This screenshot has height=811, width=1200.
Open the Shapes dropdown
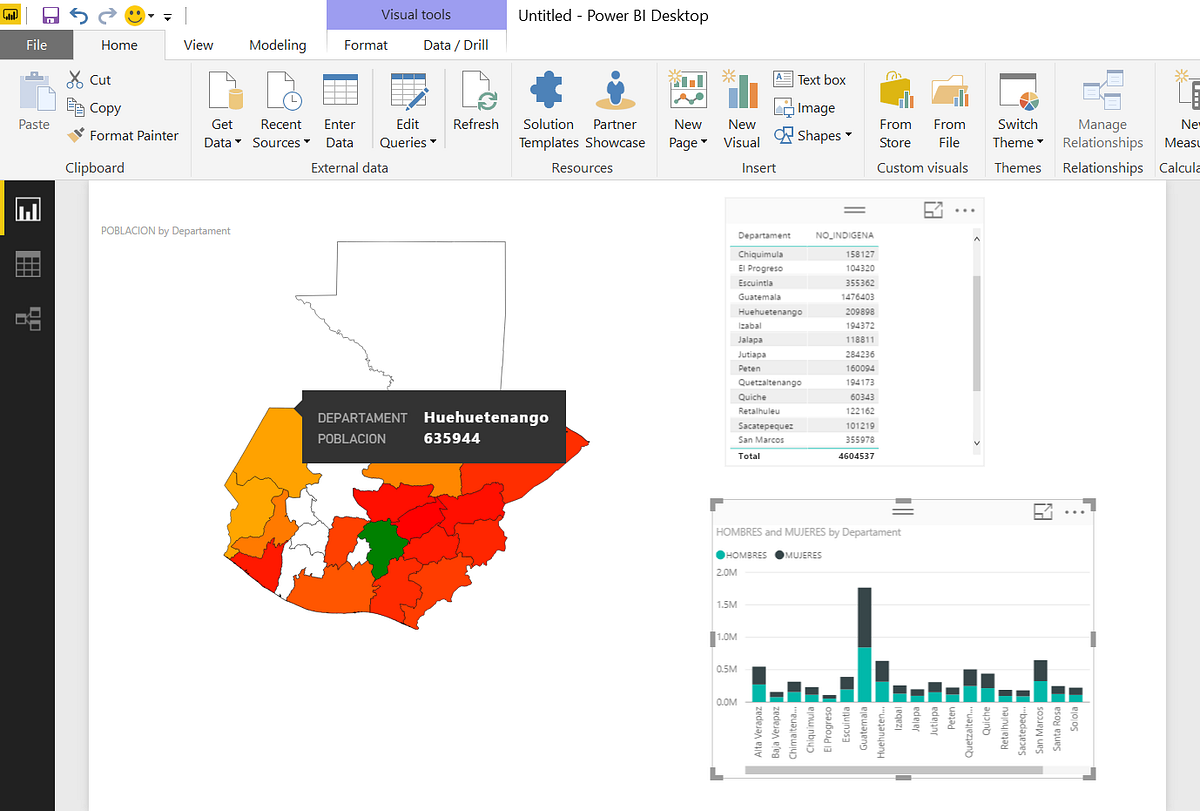click(x=814, y=135)
